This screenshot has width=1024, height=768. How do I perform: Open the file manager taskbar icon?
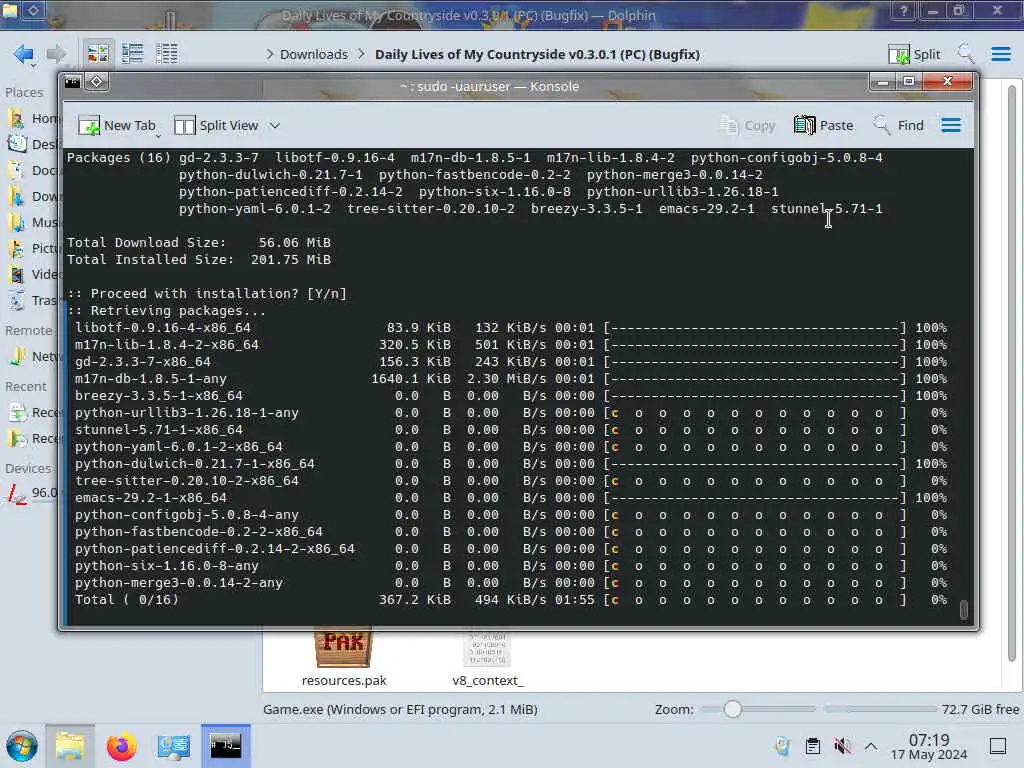coord(70,746)
